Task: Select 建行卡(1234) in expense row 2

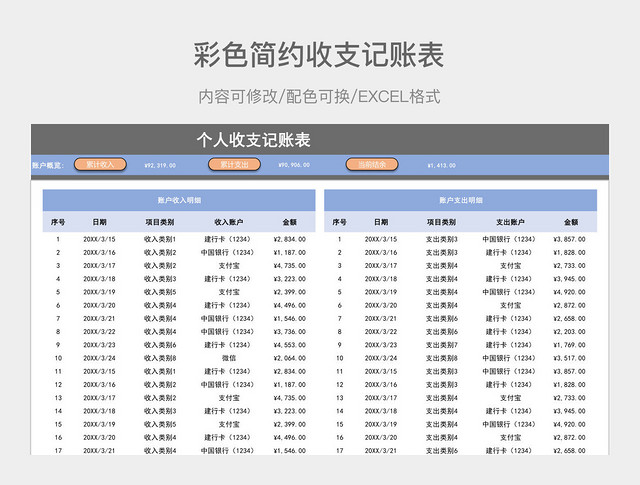Action: point(509,252)
